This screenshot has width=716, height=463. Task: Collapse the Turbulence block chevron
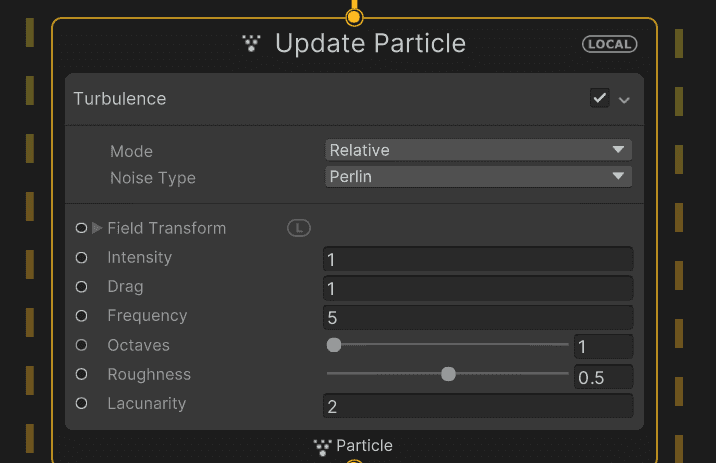pyautogui.click(x=624, y=100)
